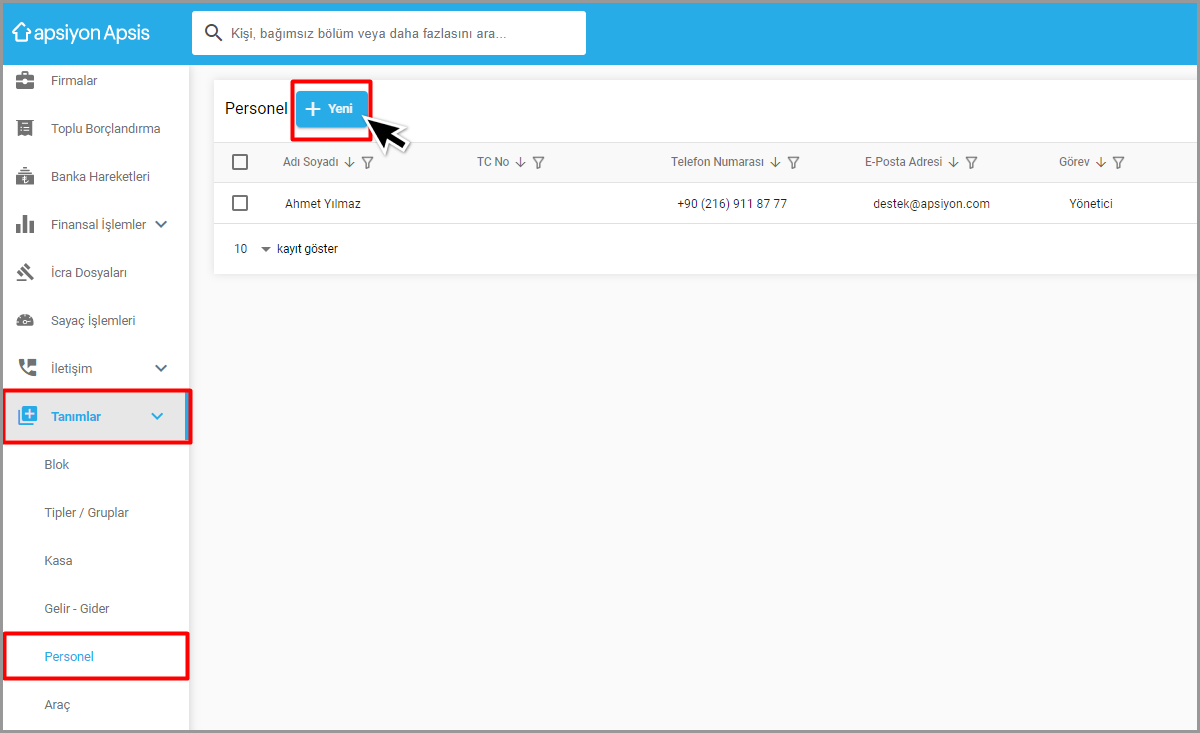This screenshot has width=1200, height=733.
Task: Click the TC No column header text
Action: tap(493, 162)
